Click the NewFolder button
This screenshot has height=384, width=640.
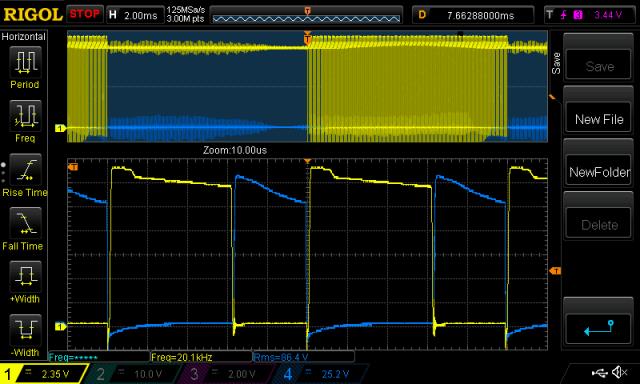pyautogui.click(x=599, y=172)
